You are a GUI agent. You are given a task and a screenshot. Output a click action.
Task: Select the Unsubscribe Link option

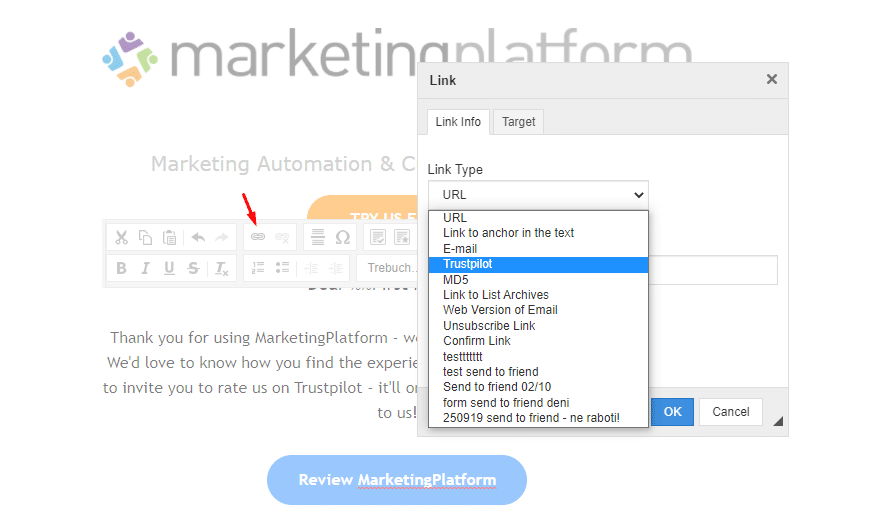(x=538, y=325)
